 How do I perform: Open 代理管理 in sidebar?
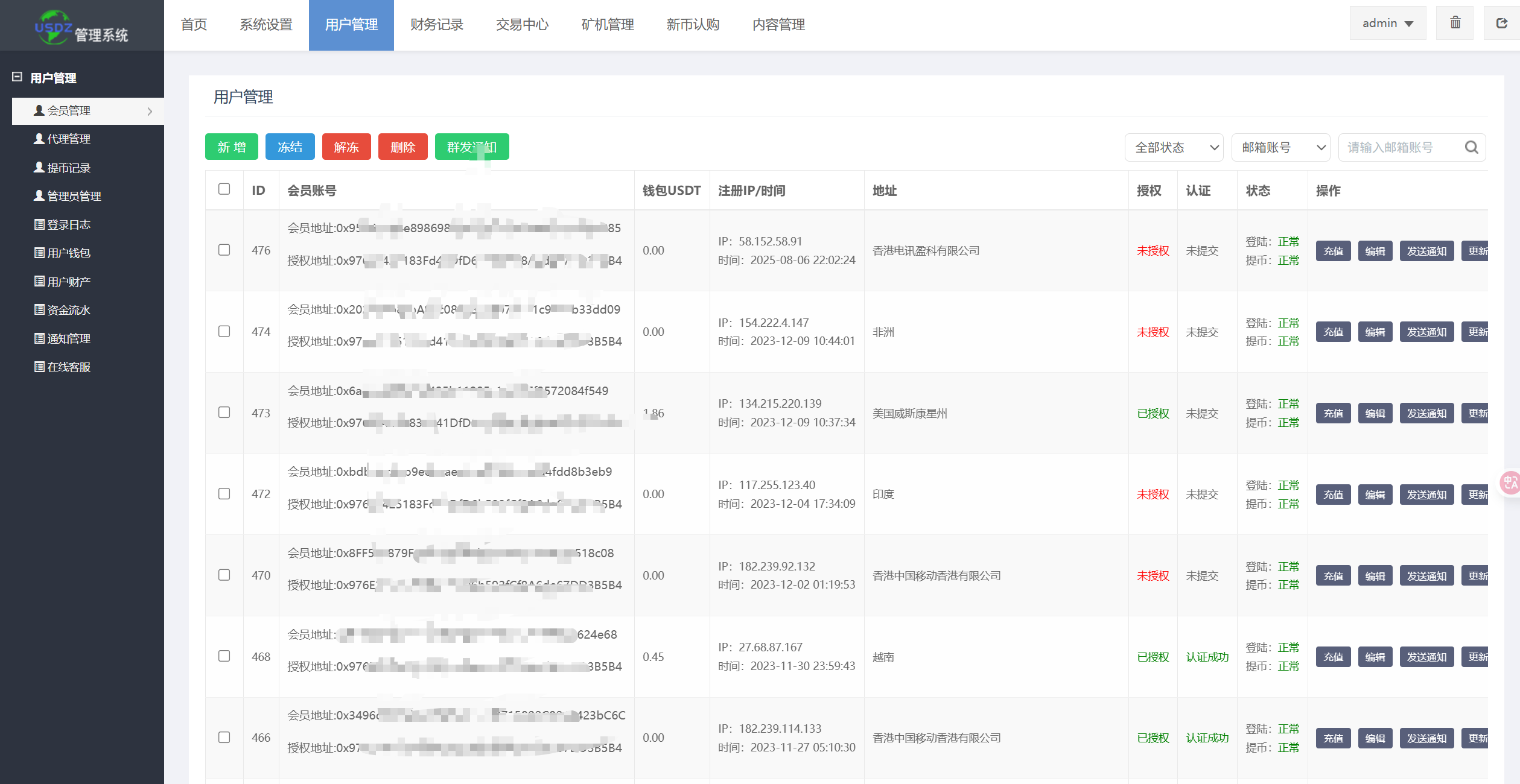[x=68, y=139]
